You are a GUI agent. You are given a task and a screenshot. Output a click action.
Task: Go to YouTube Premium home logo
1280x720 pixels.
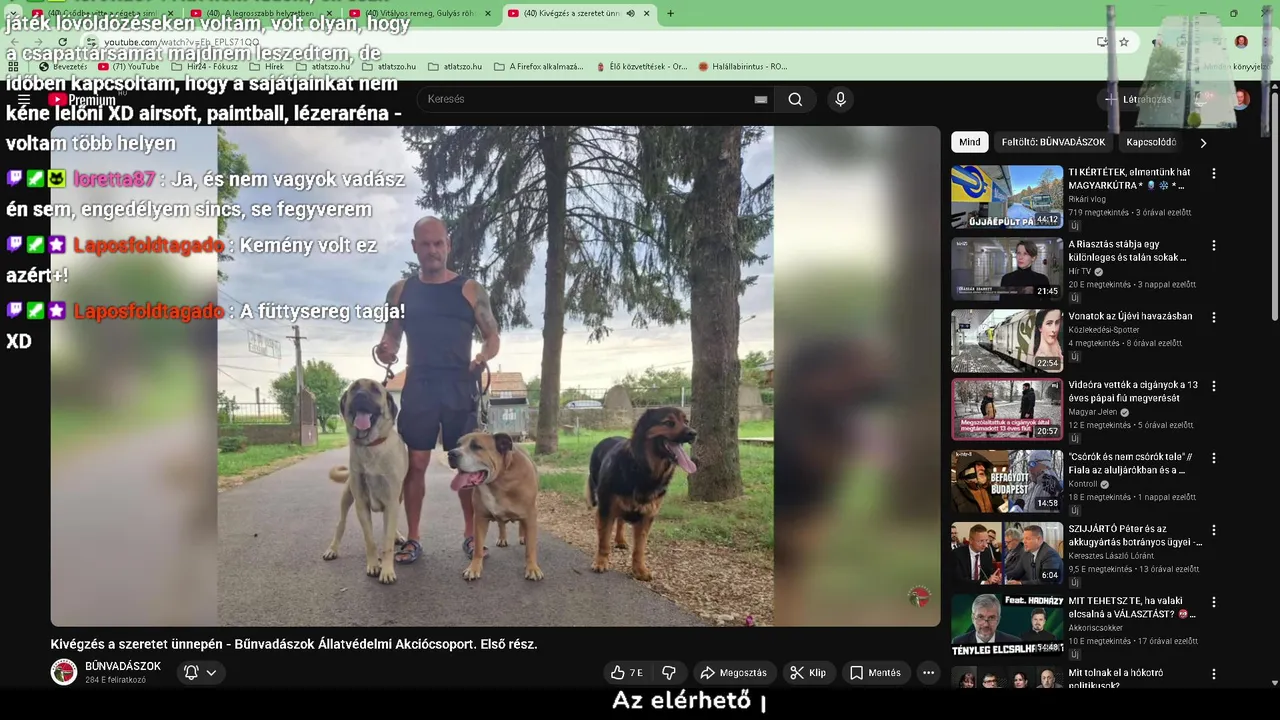tap(82, 100)
